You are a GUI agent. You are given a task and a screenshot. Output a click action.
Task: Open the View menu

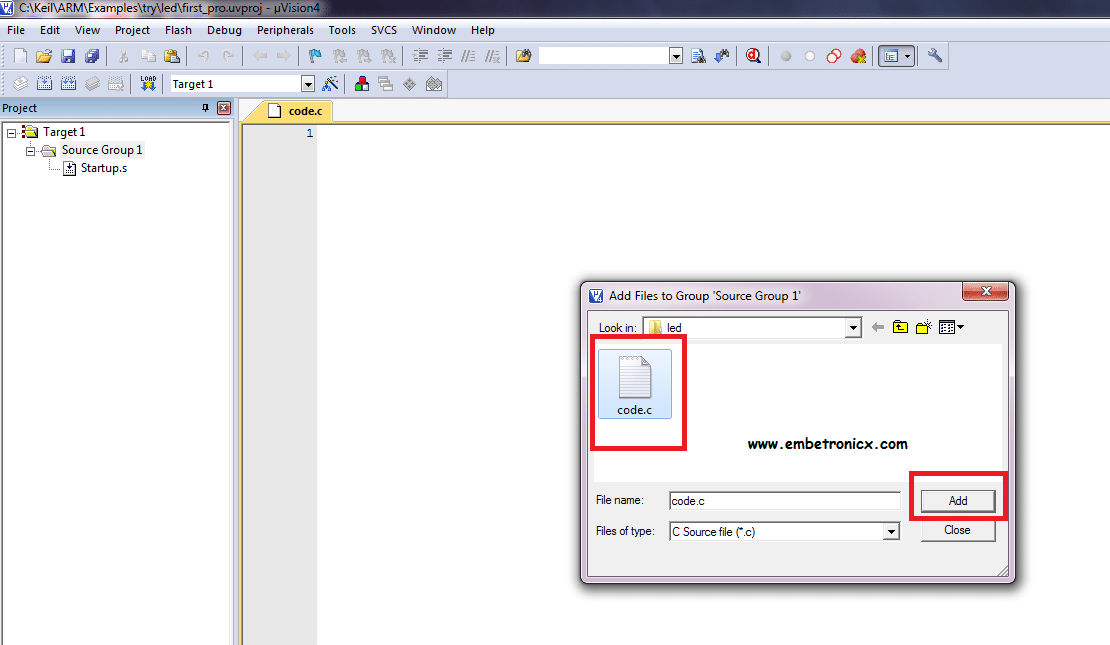click(87, 30)
